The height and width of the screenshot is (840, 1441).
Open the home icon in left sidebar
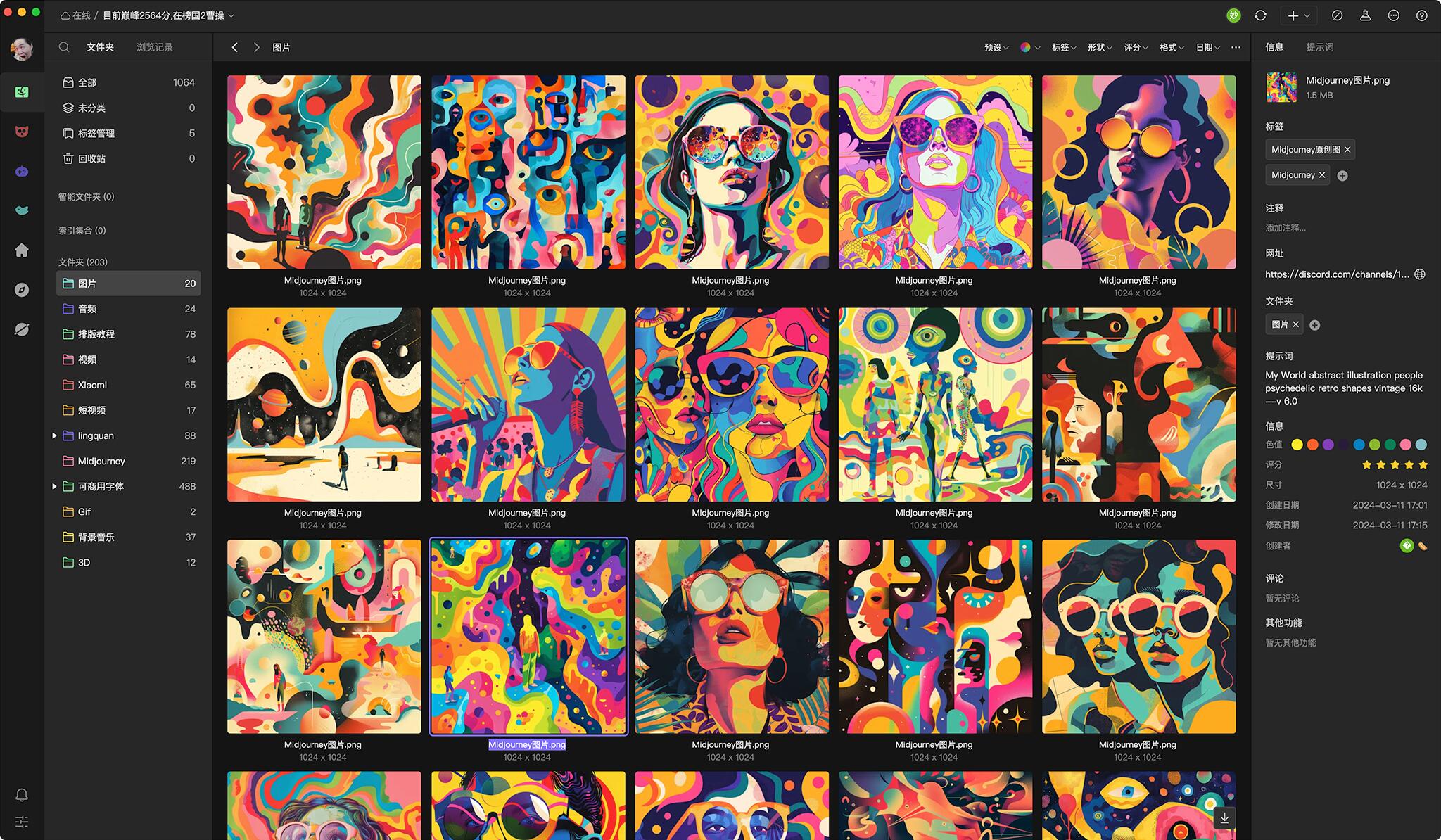pos(22,250)
